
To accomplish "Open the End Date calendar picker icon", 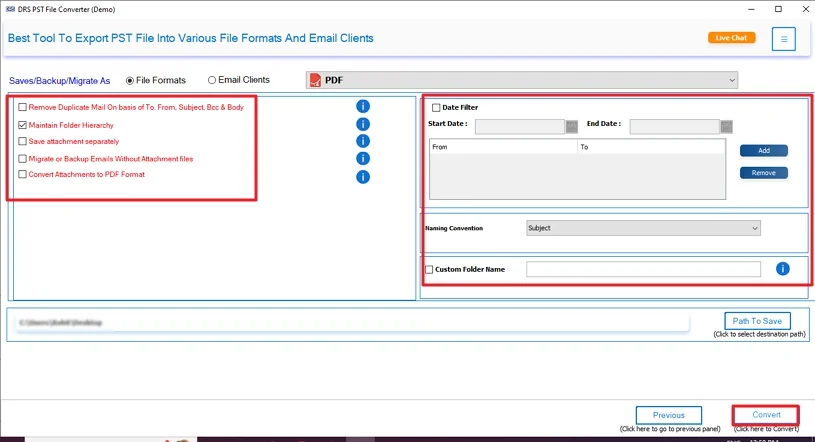I will click(727, 126).
